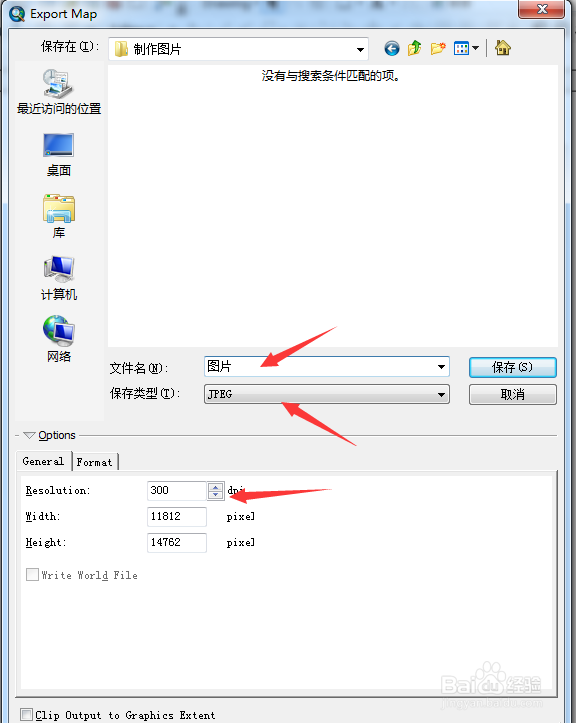The image size is (576, 723).
Task: Select the General tab
Action: click(43, 461)
